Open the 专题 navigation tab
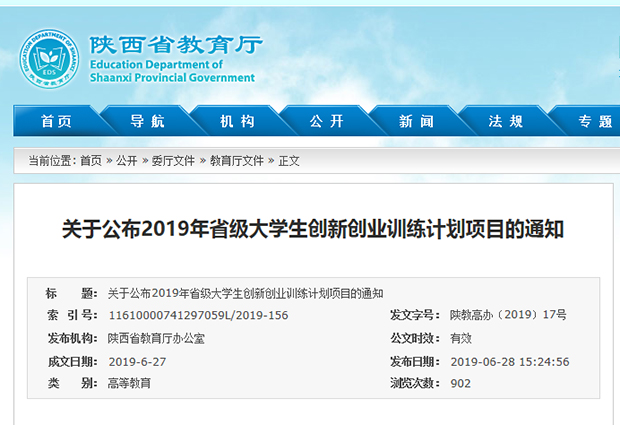The width and height of the screenshot is (620, 425). click(595, 121)
